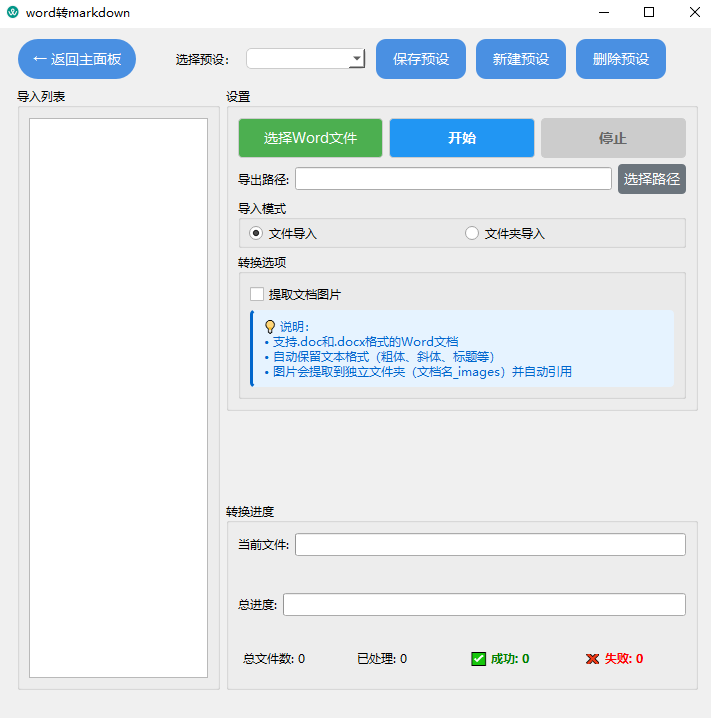
Task: Click the lightbulb tip icon
Action: [x=269, y=326]
